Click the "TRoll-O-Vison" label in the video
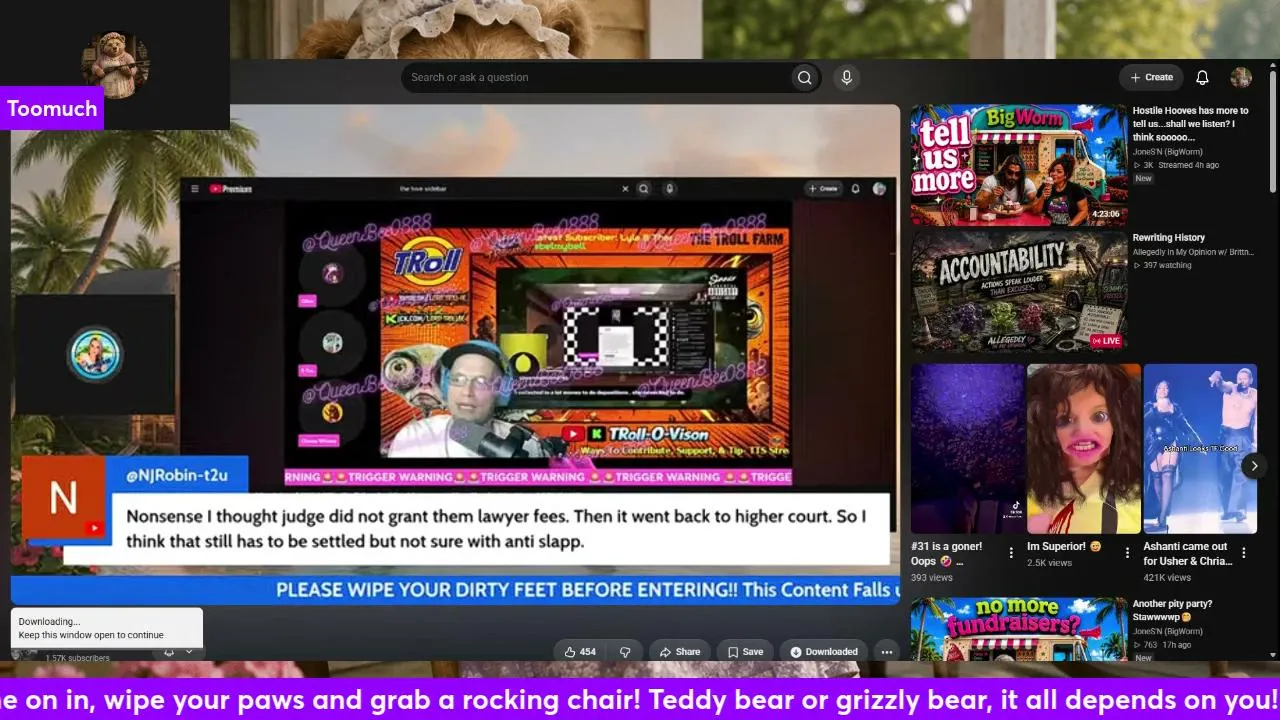1280x720 pixels. (658, 435)
